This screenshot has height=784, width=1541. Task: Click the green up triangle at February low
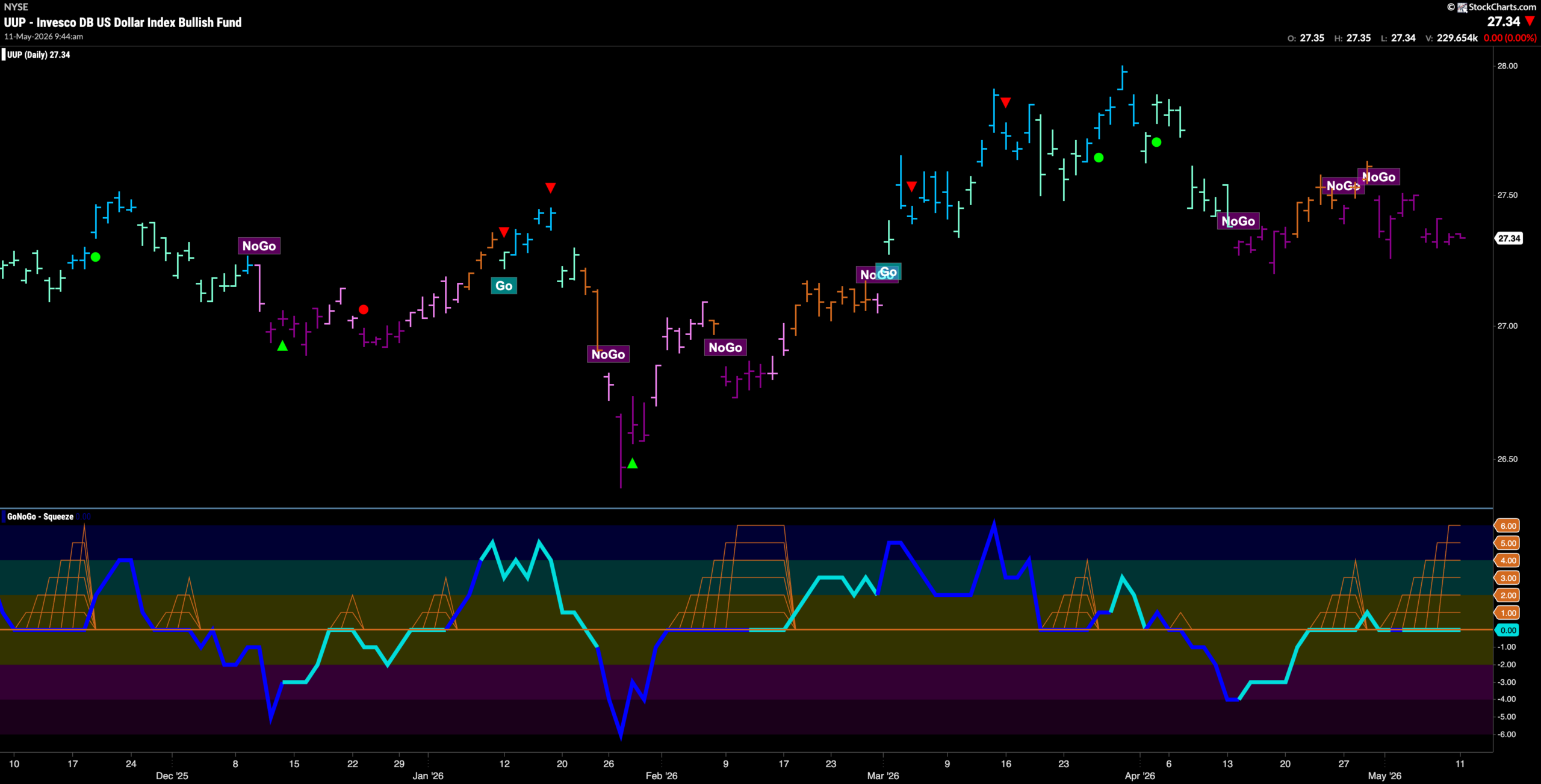[x=632, y=463]
